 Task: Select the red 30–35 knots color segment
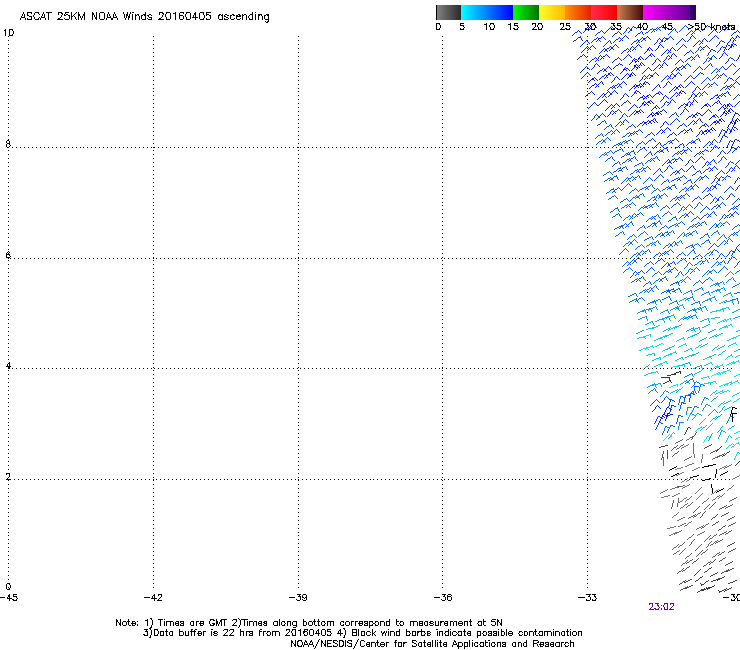point(604,12)
